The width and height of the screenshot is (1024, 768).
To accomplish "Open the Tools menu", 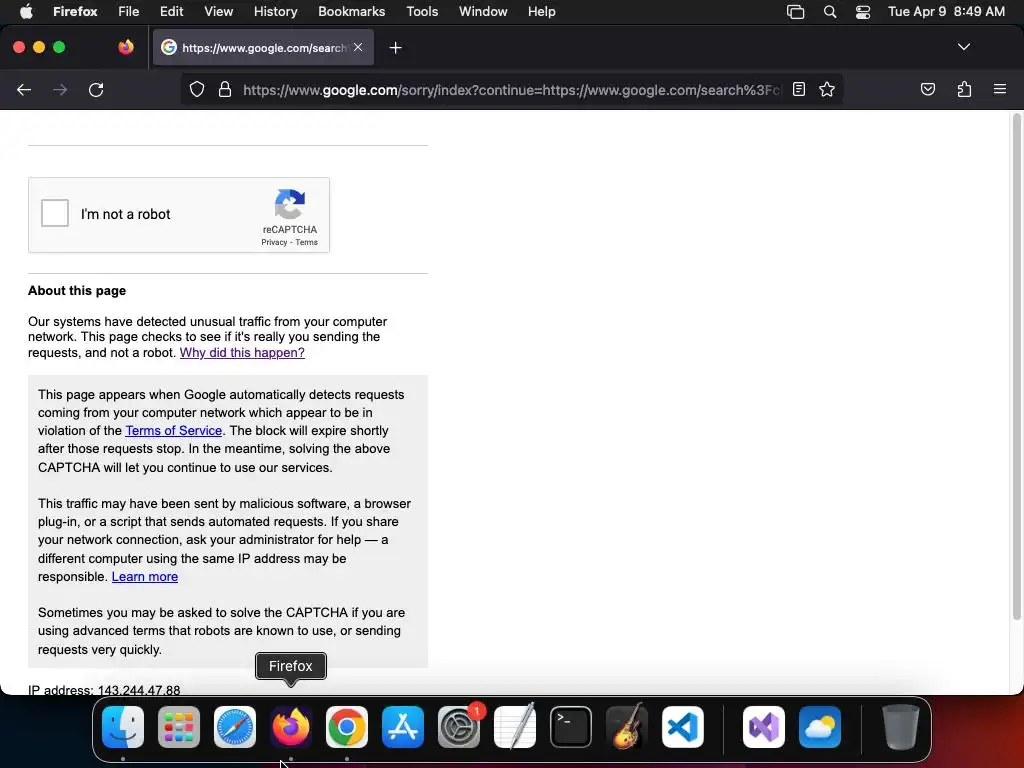I will click(423, 11).
